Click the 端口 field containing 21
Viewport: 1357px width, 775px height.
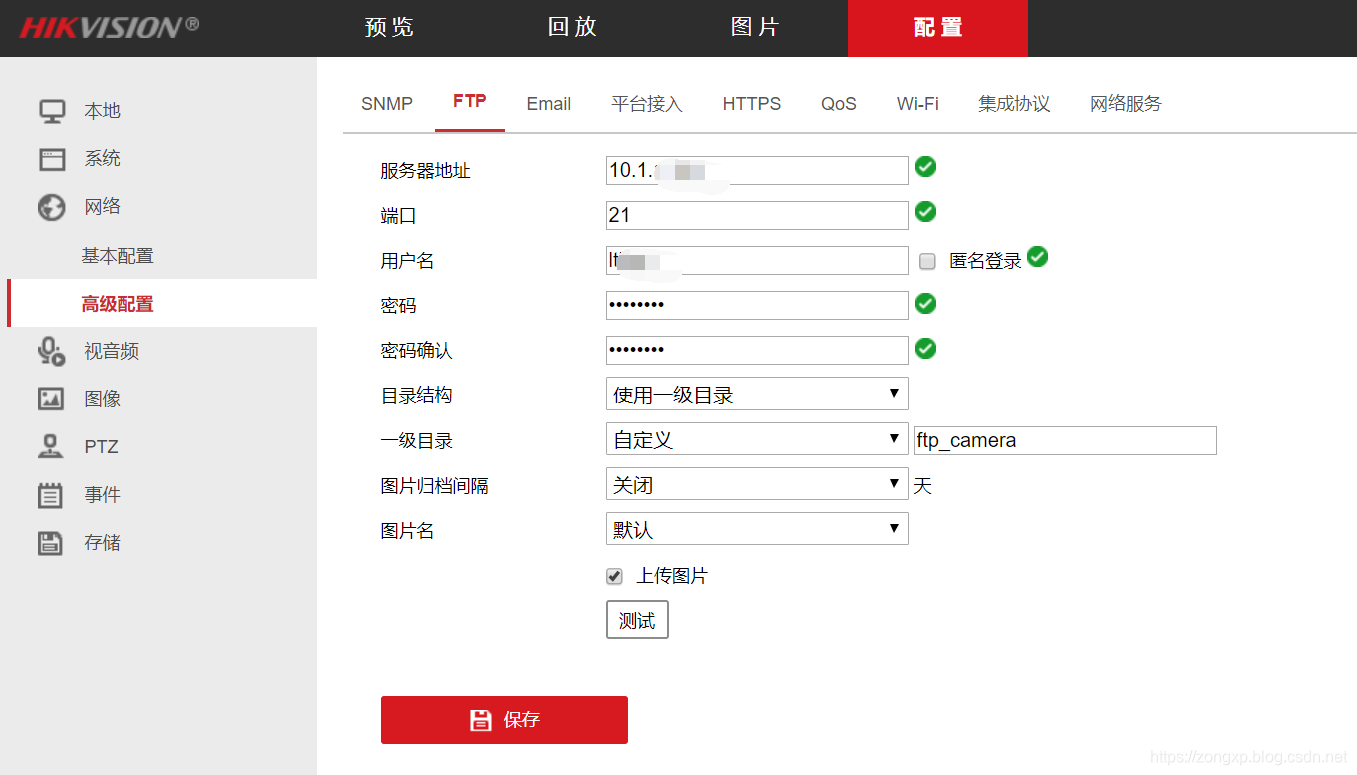tap(757, 215)
